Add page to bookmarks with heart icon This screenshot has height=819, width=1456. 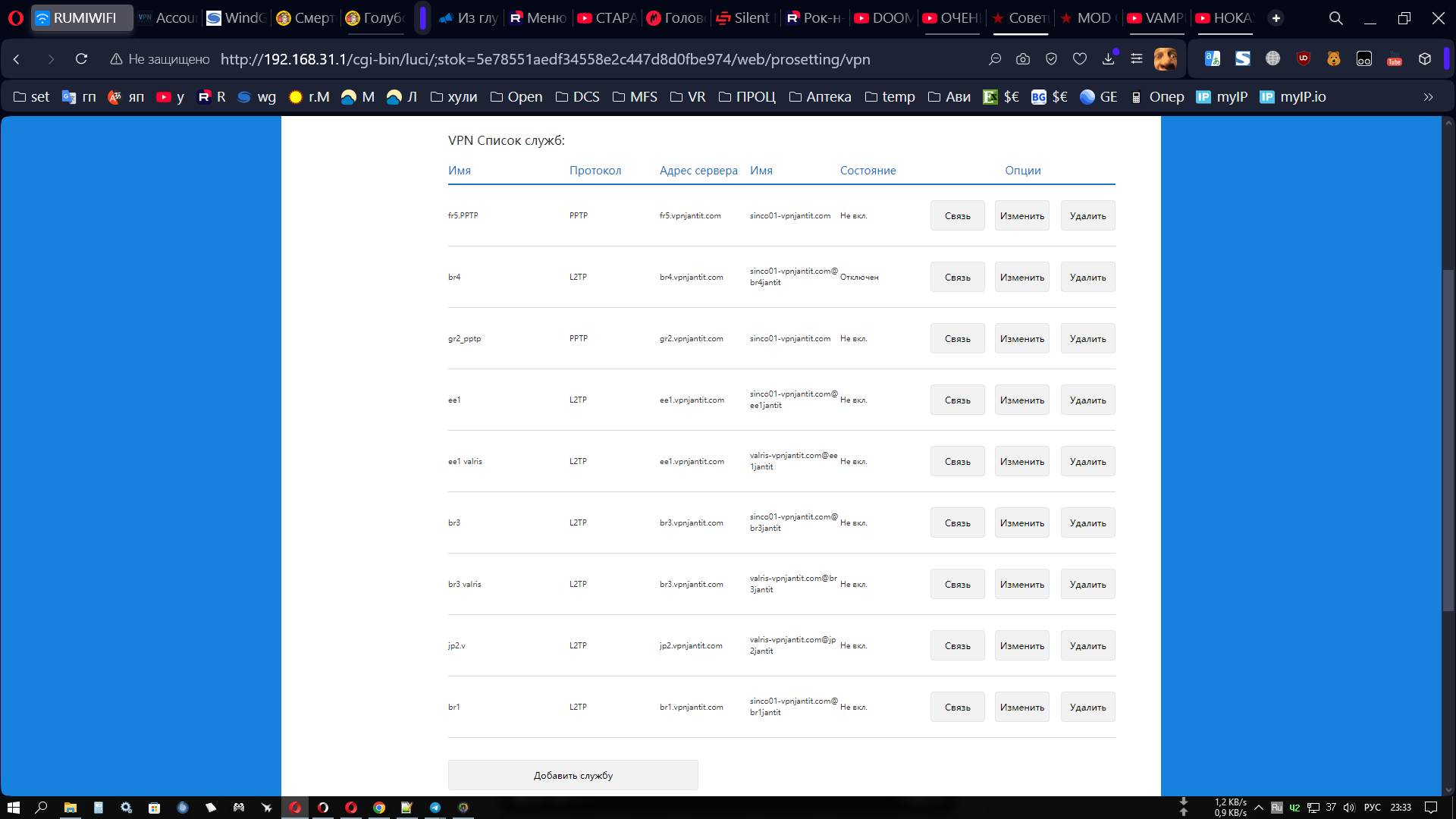(1080, 59)
